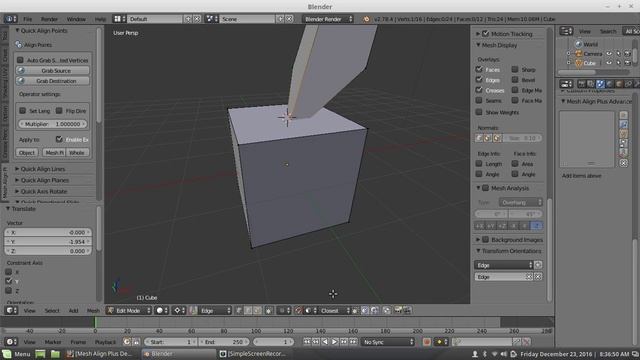Viewport: 640px width, 360px height.
Task: Open the Mesh menu in 3D header
Action: pos(93,311)
